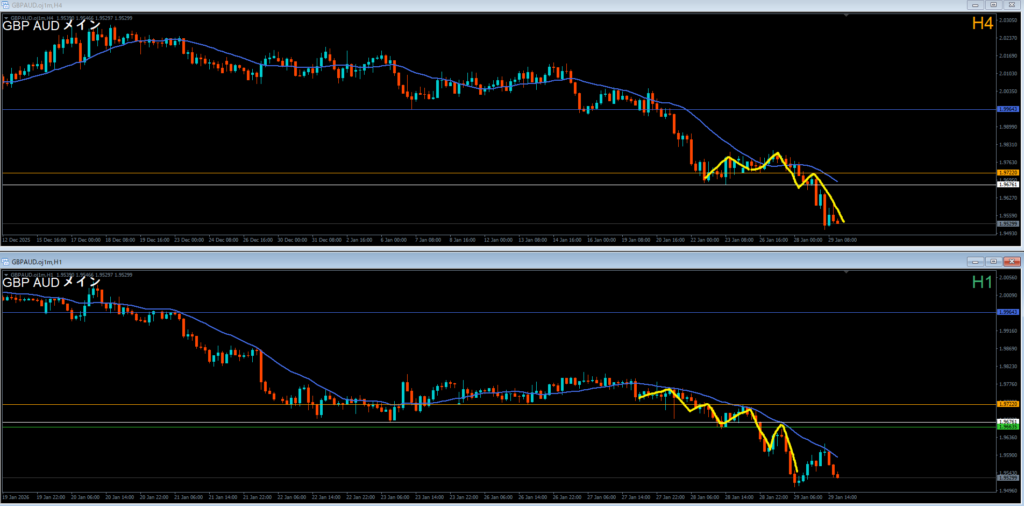Viewport: 1024px width, 506px height.
Task: Select the orange horizontal line price label on H1 chart
Action: [1008, 404]
